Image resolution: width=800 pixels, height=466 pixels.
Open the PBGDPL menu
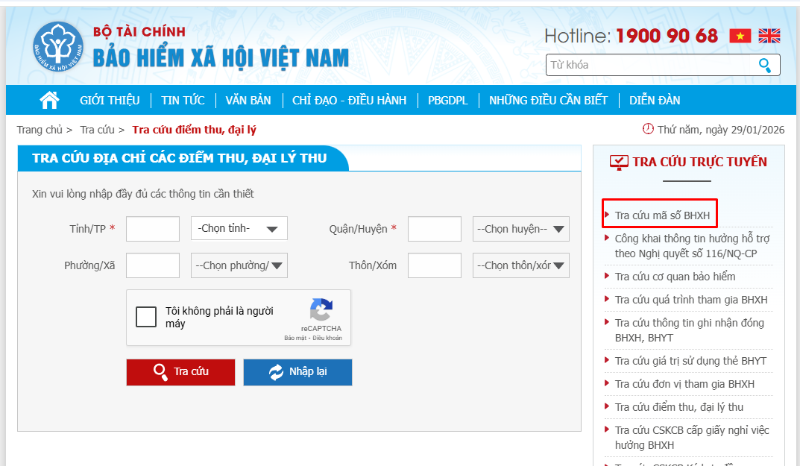point(447,100)
